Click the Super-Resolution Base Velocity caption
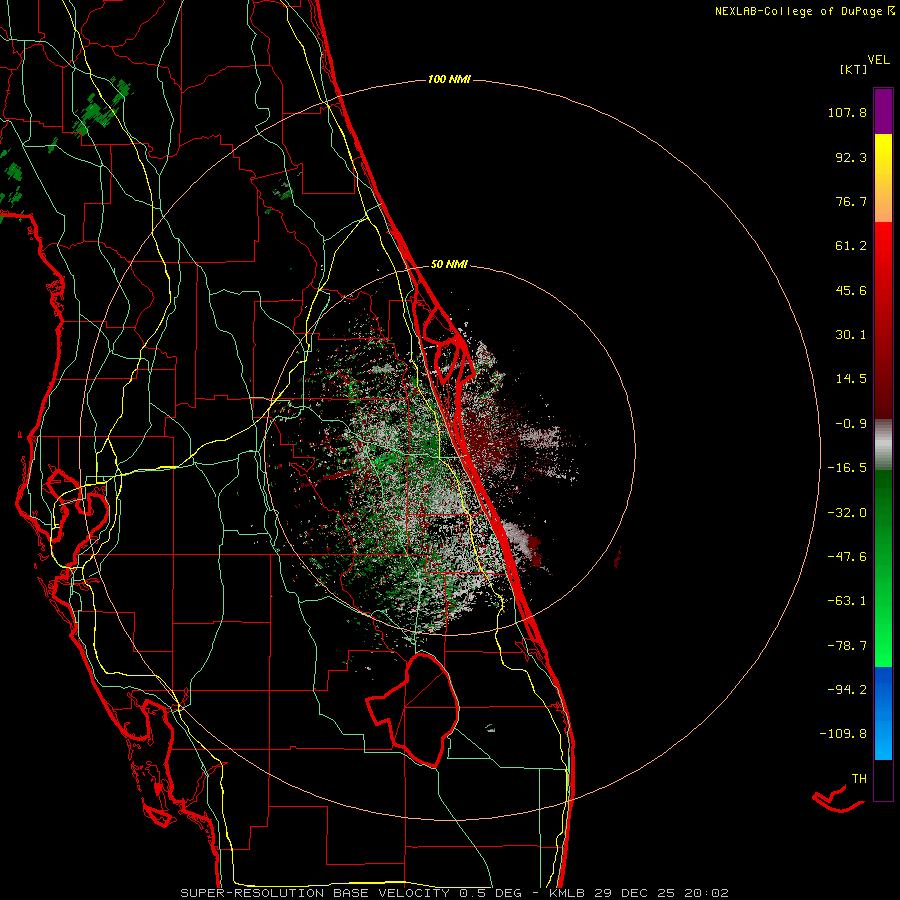 pos(454,893)
